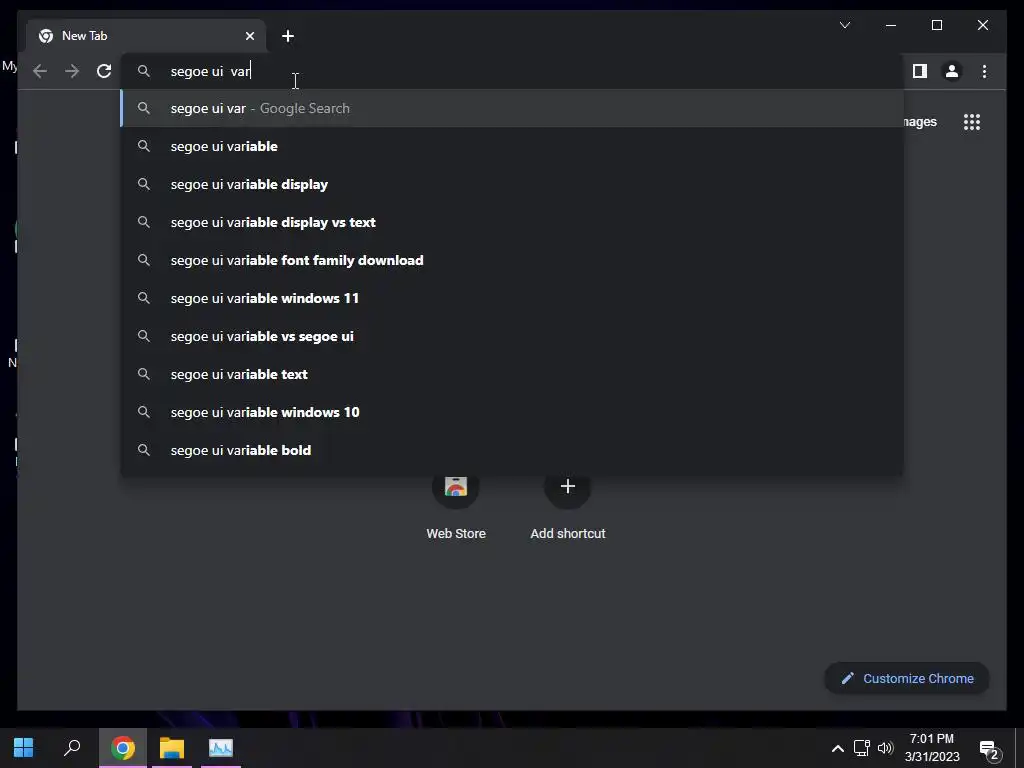Click the Chrome taskbar icon
The width and height of the screenshot is (1024, 768).
123,748
